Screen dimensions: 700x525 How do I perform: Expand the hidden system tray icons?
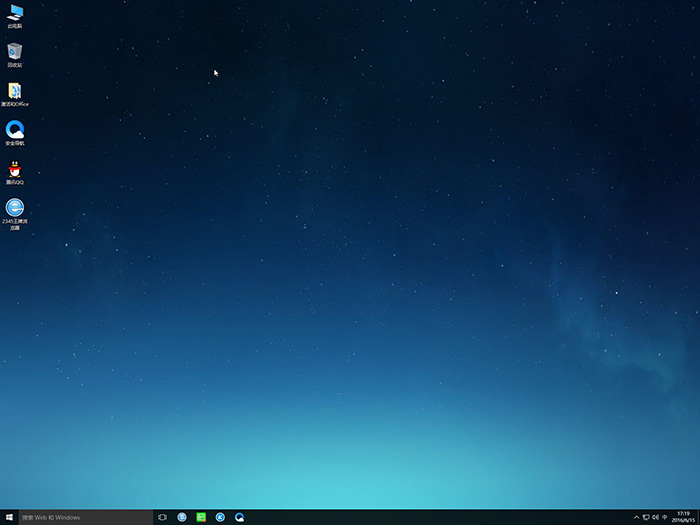point(636,517)
